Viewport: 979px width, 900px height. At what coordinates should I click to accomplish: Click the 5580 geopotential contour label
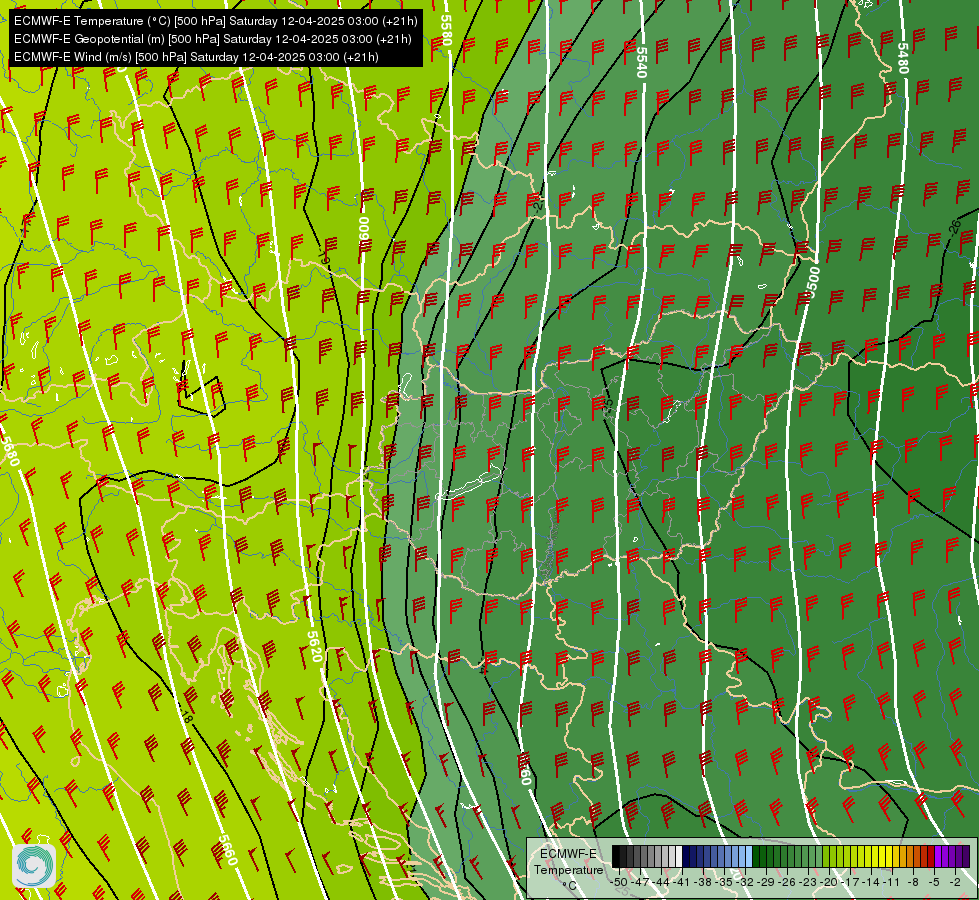click(x=446, y=29)
